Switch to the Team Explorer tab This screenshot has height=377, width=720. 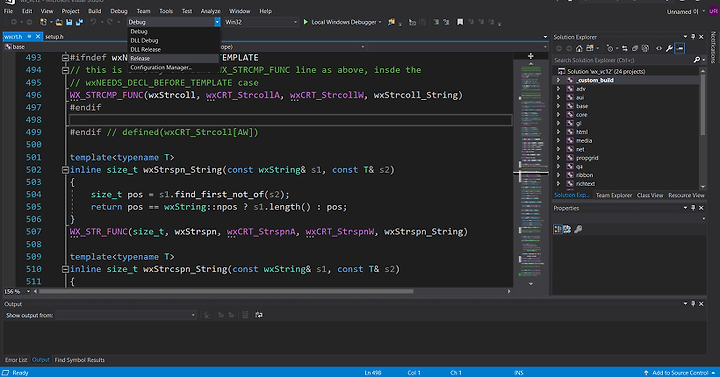(613, 195)
